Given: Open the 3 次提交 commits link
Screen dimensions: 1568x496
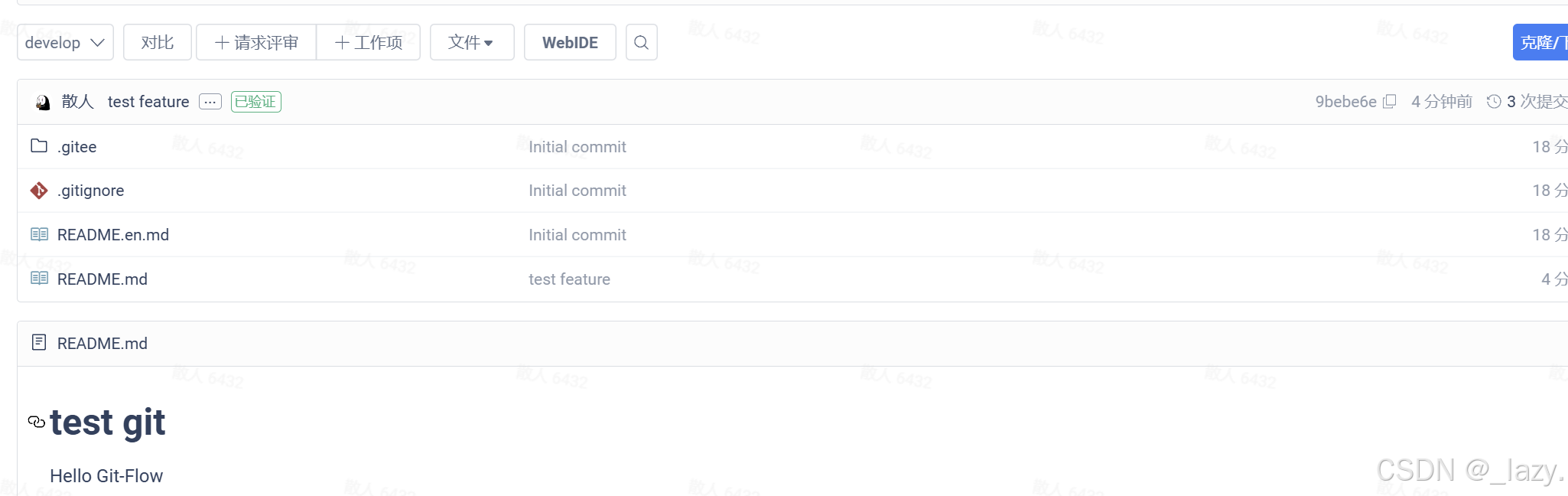Looking at the screenshot, I should coord(1537,101).
